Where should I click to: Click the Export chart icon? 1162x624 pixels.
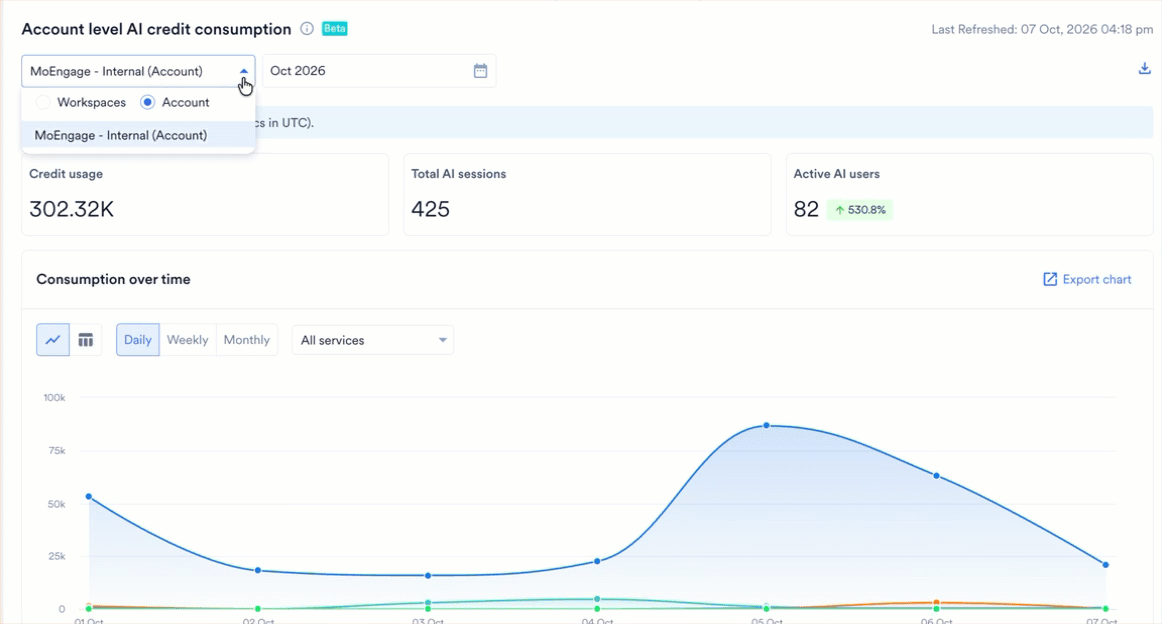[1050, 279]
